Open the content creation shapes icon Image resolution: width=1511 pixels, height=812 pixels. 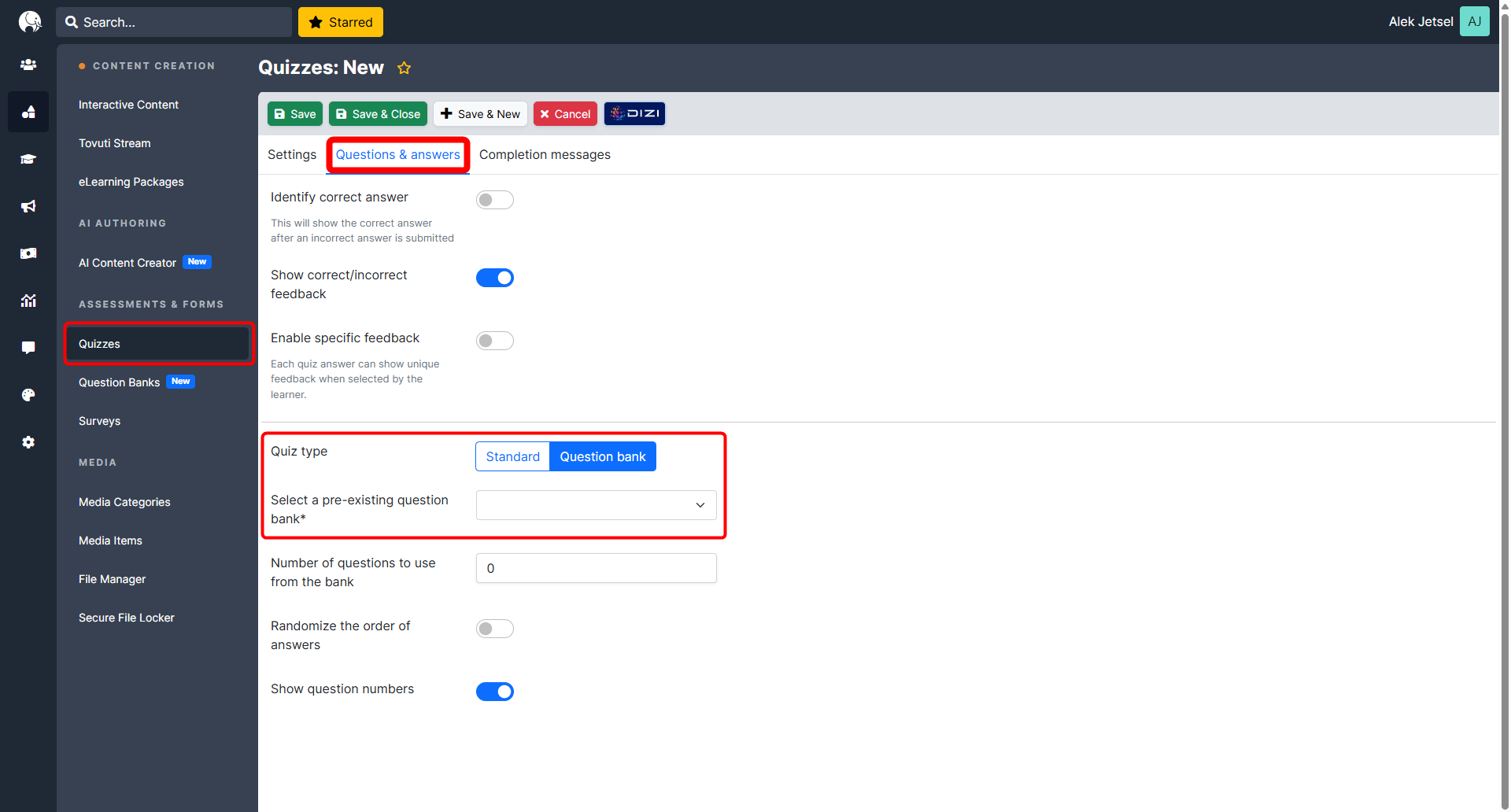coord(28,112)
